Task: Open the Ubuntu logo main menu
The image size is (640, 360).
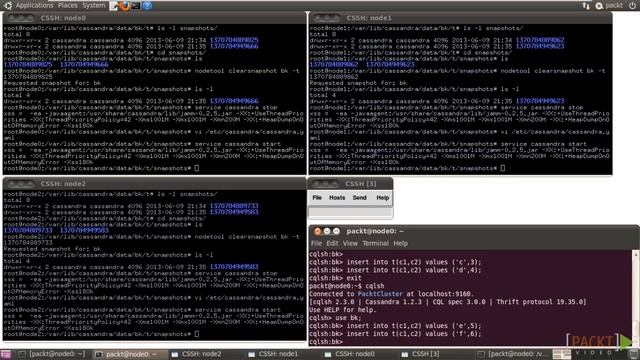Action: [x=7, y=5]
